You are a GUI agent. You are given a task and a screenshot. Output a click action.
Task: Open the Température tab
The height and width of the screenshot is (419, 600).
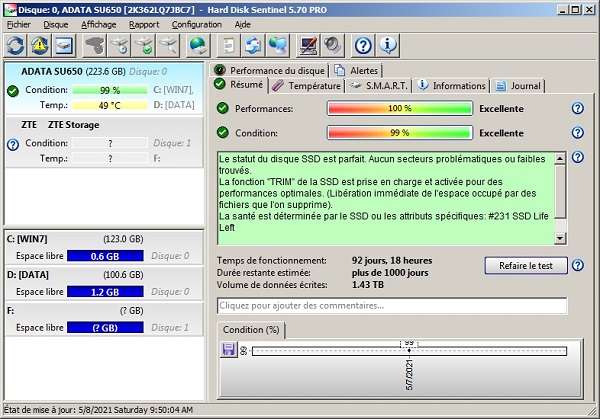(x=306, y=86)
